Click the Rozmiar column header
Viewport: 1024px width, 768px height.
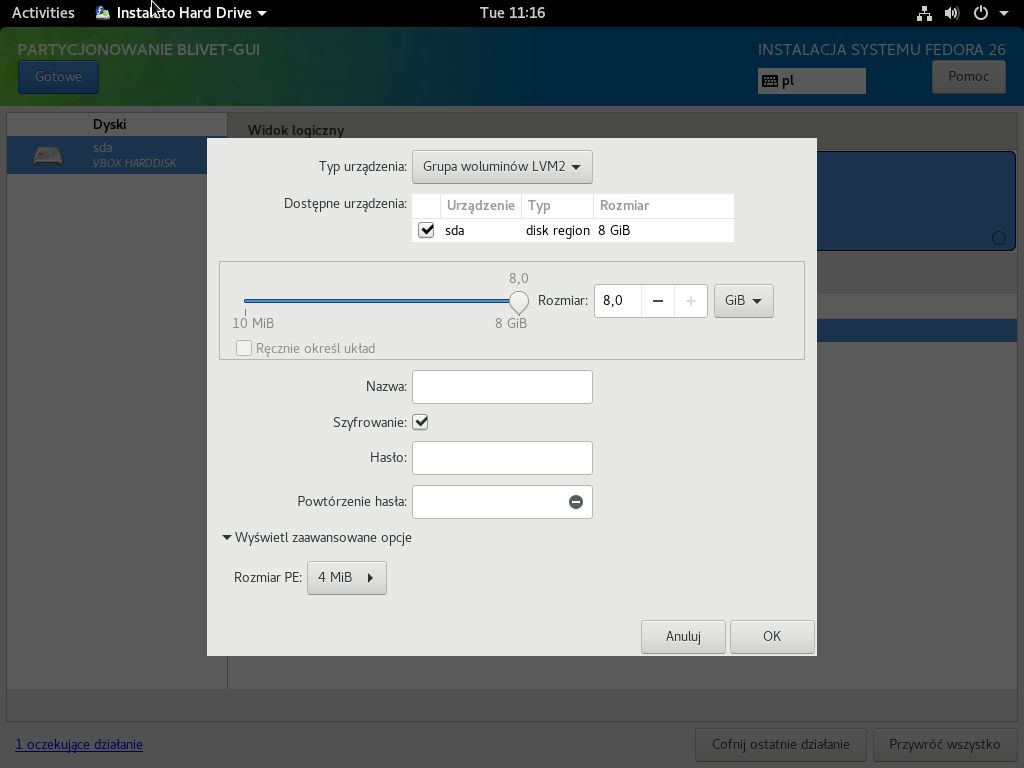pos(664,206)
